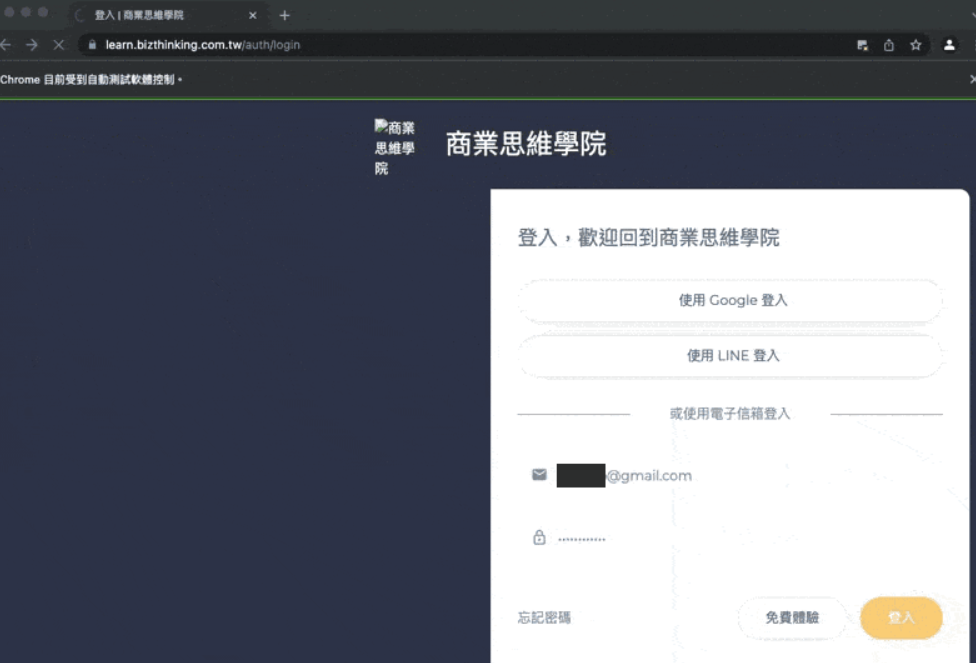Click the browser back arrow

pyautogui.click(x=6, y=45)
